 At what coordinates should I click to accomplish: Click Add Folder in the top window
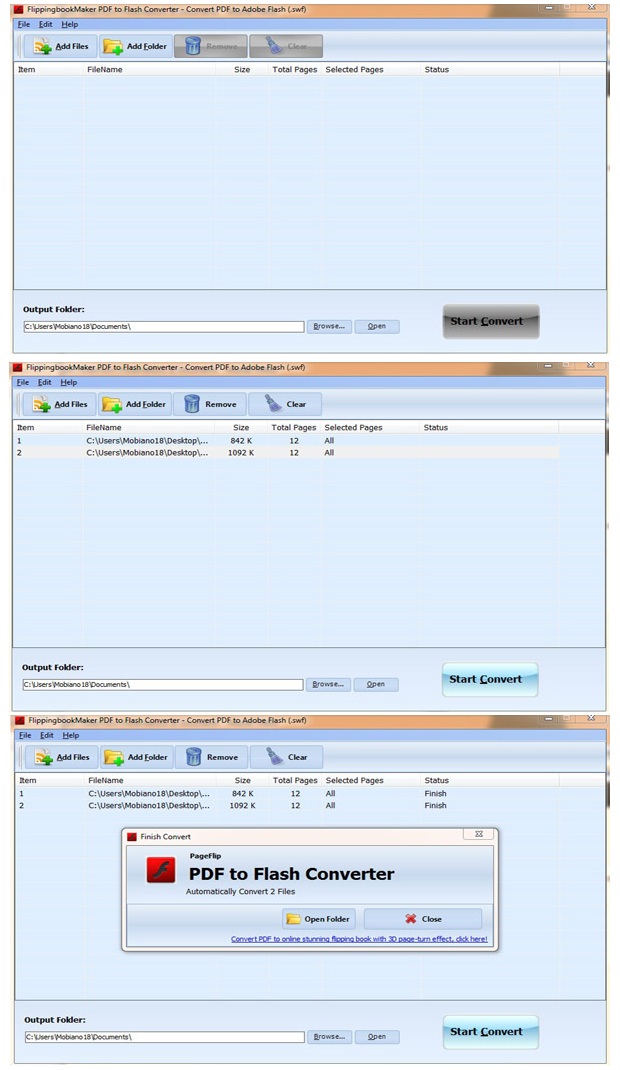coord(135,46)
